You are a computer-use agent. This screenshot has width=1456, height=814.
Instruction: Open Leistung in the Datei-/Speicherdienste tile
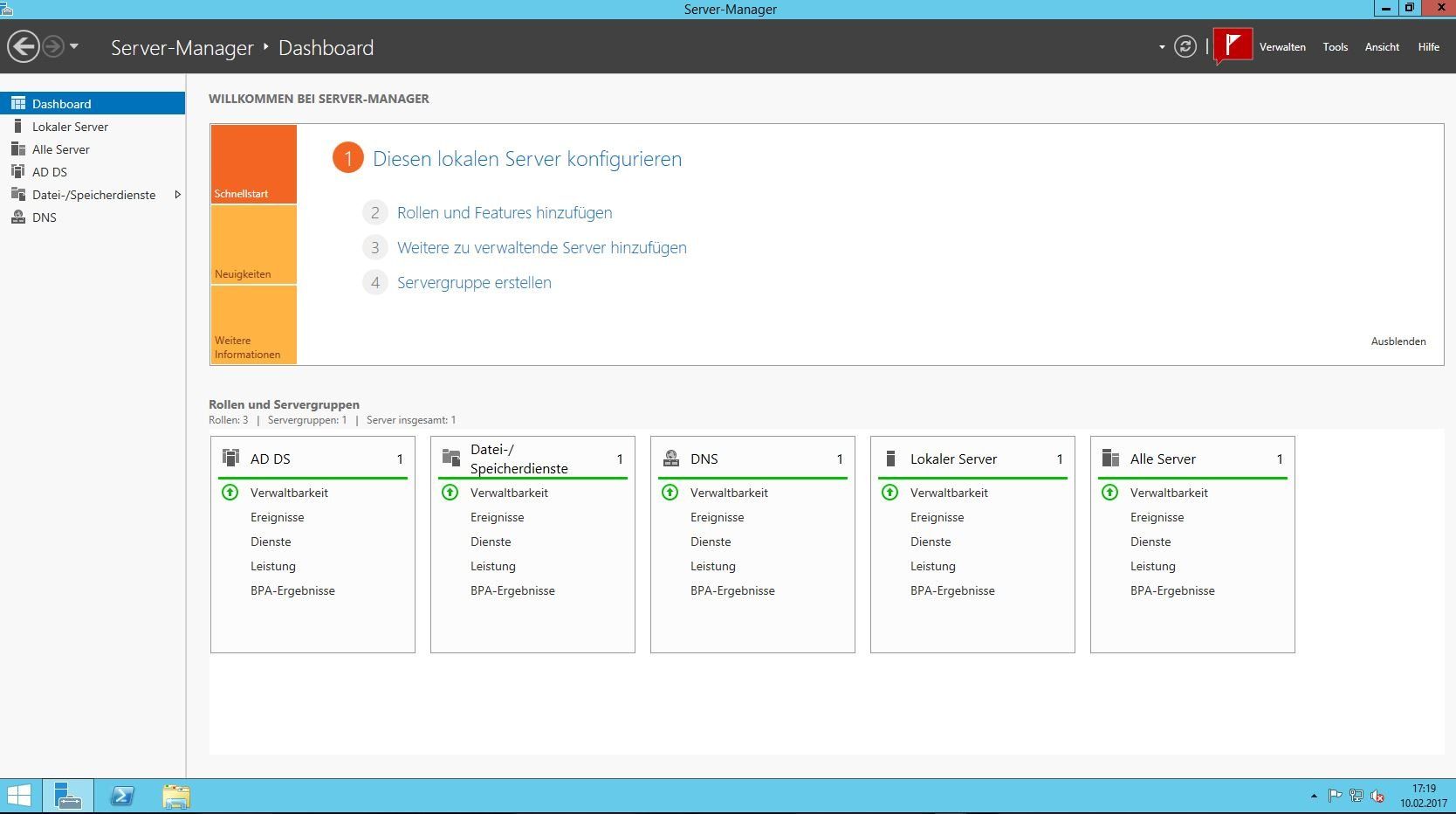point(493,566)
